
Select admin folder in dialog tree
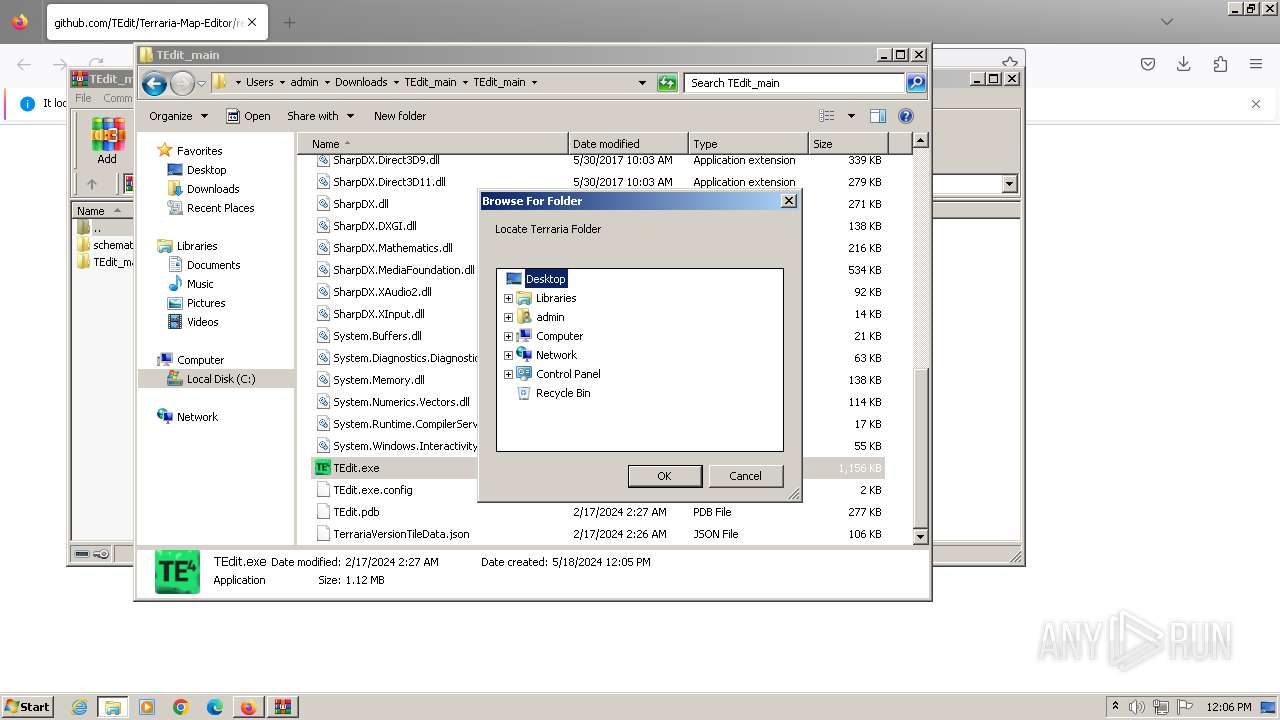point(550,317)
